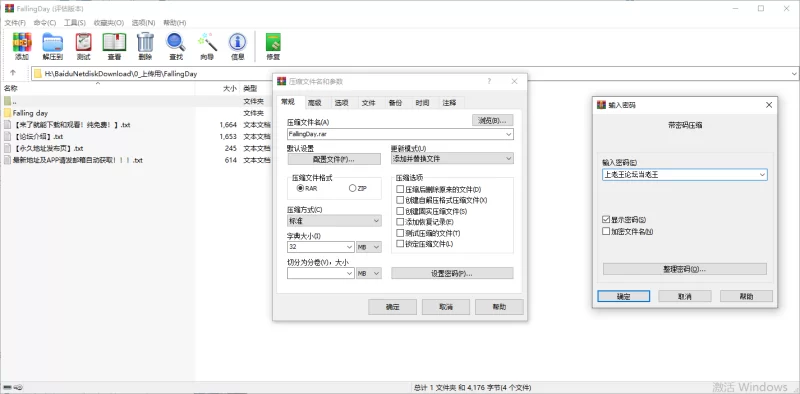The height and width of the screenshot is (394, 800).
Task: Open dictionary size 32 dropdown
Action: (x=349, y=247)
